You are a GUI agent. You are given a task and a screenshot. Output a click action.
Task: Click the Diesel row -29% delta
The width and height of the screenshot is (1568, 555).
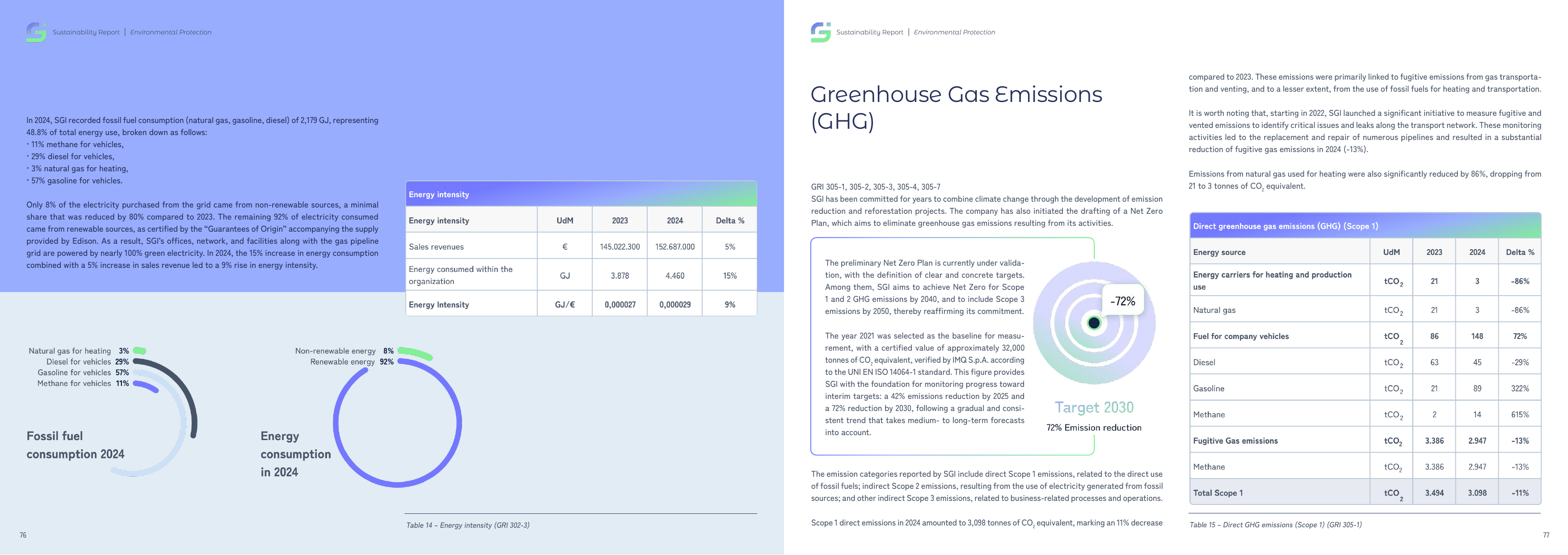tap(1519, 363)
